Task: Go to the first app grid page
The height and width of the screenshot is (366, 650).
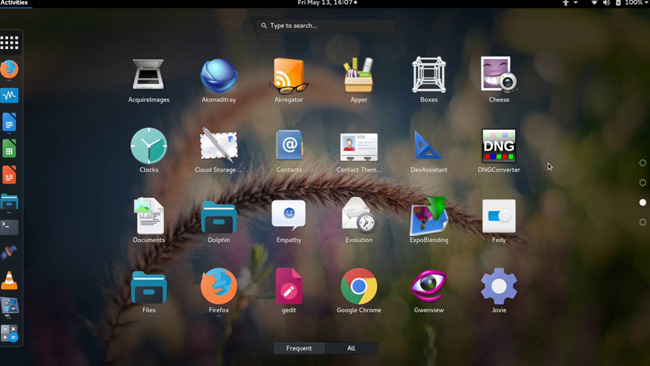Action: [x=643, y=163]
